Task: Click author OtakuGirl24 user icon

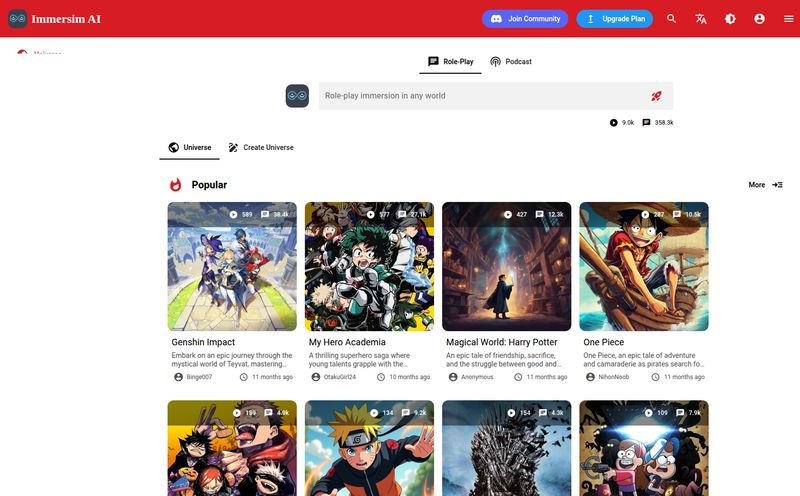Action: pos(316,377)
